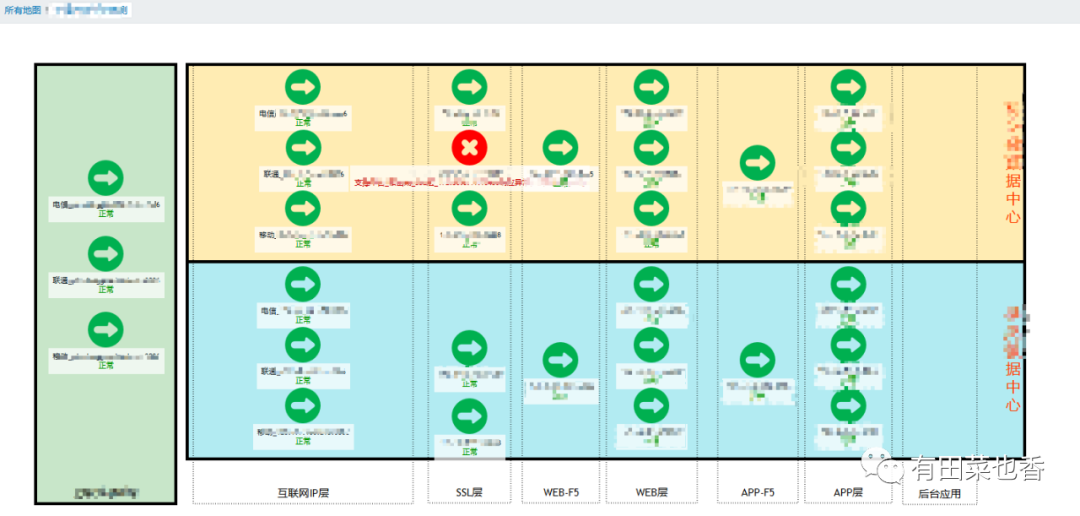Click middle APP layer node in yellow zone
Image resolution: width=1080 pixels, height=516 pixels.
pyautogui.click(x=849, y=147)
